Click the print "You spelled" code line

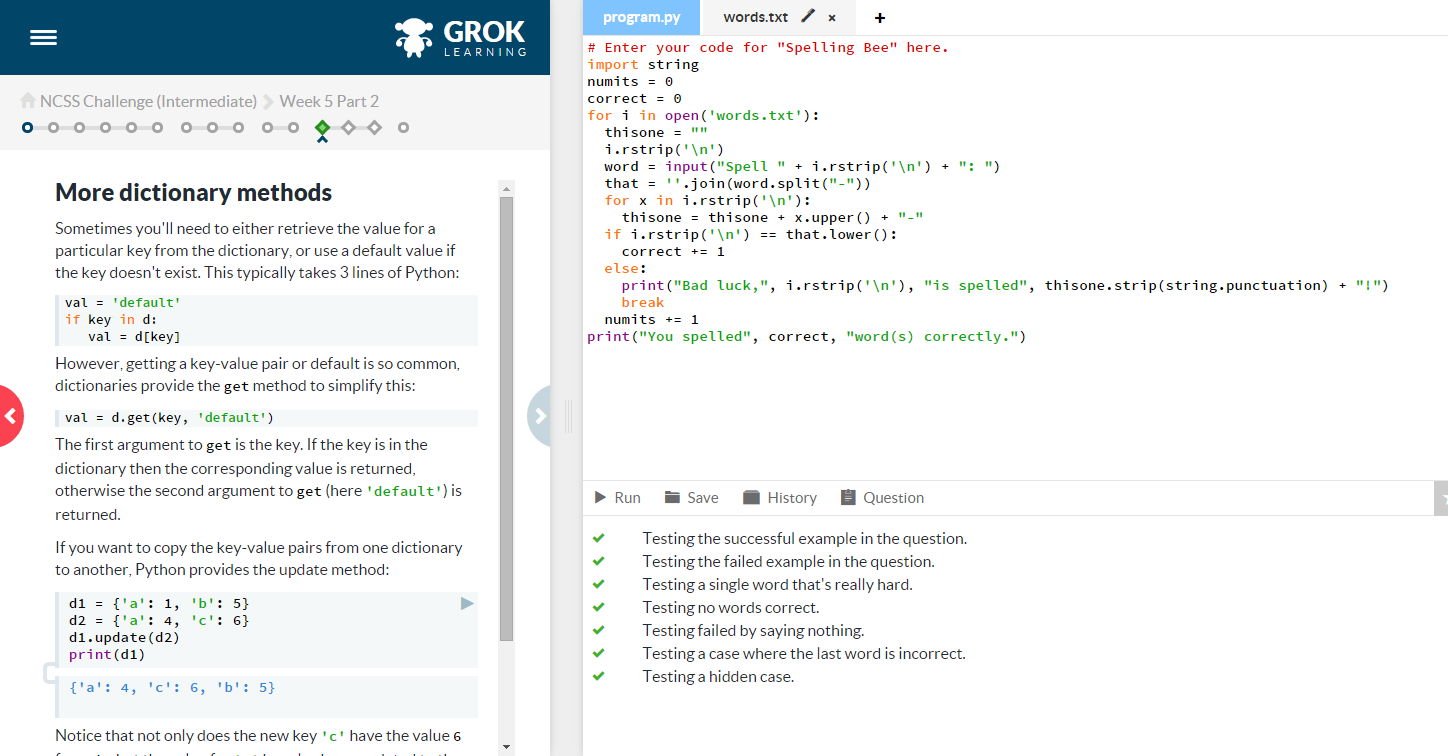click(807, 336)
